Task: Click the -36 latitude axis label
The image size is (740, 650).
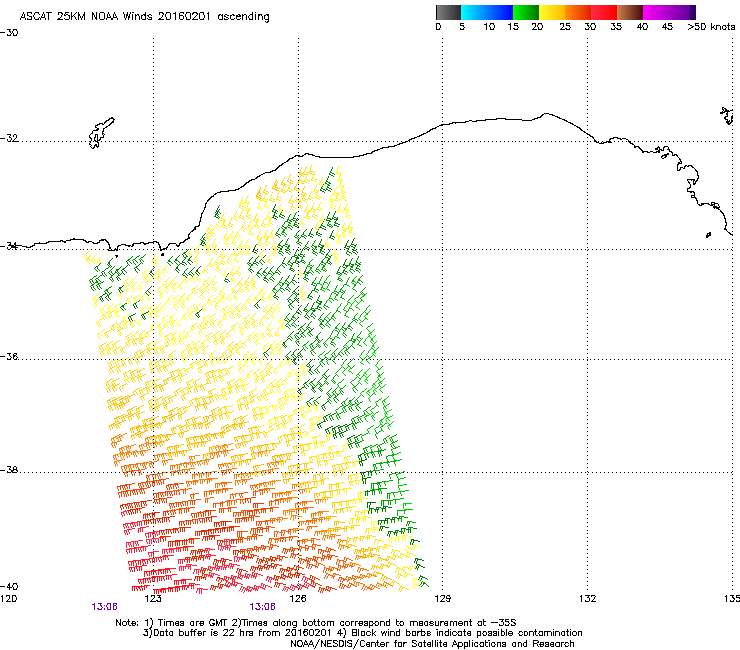Action: [9, 356]
